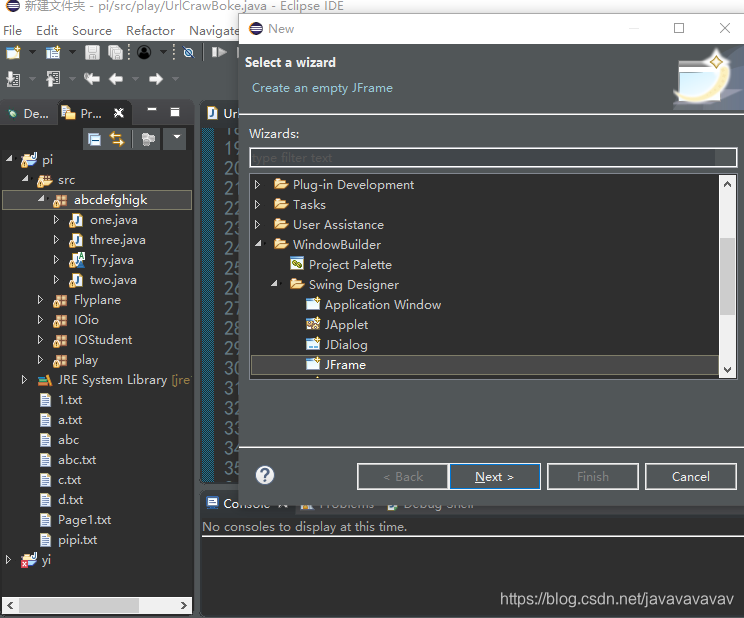Click the Save All toolbar icon
The width and height of the screenshot is (744, 618).
(x=115, y=52)
